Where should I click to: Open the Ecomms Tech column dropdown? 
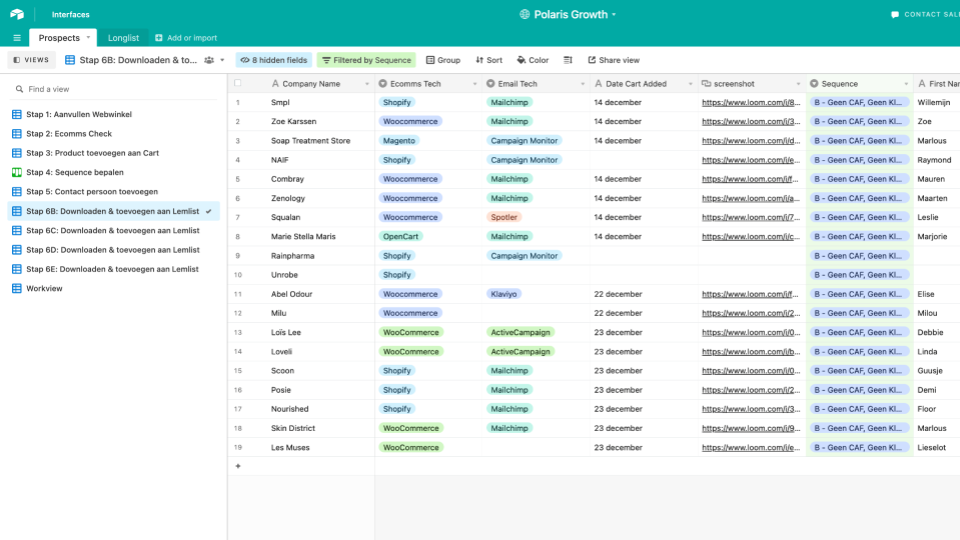(474, 84)
